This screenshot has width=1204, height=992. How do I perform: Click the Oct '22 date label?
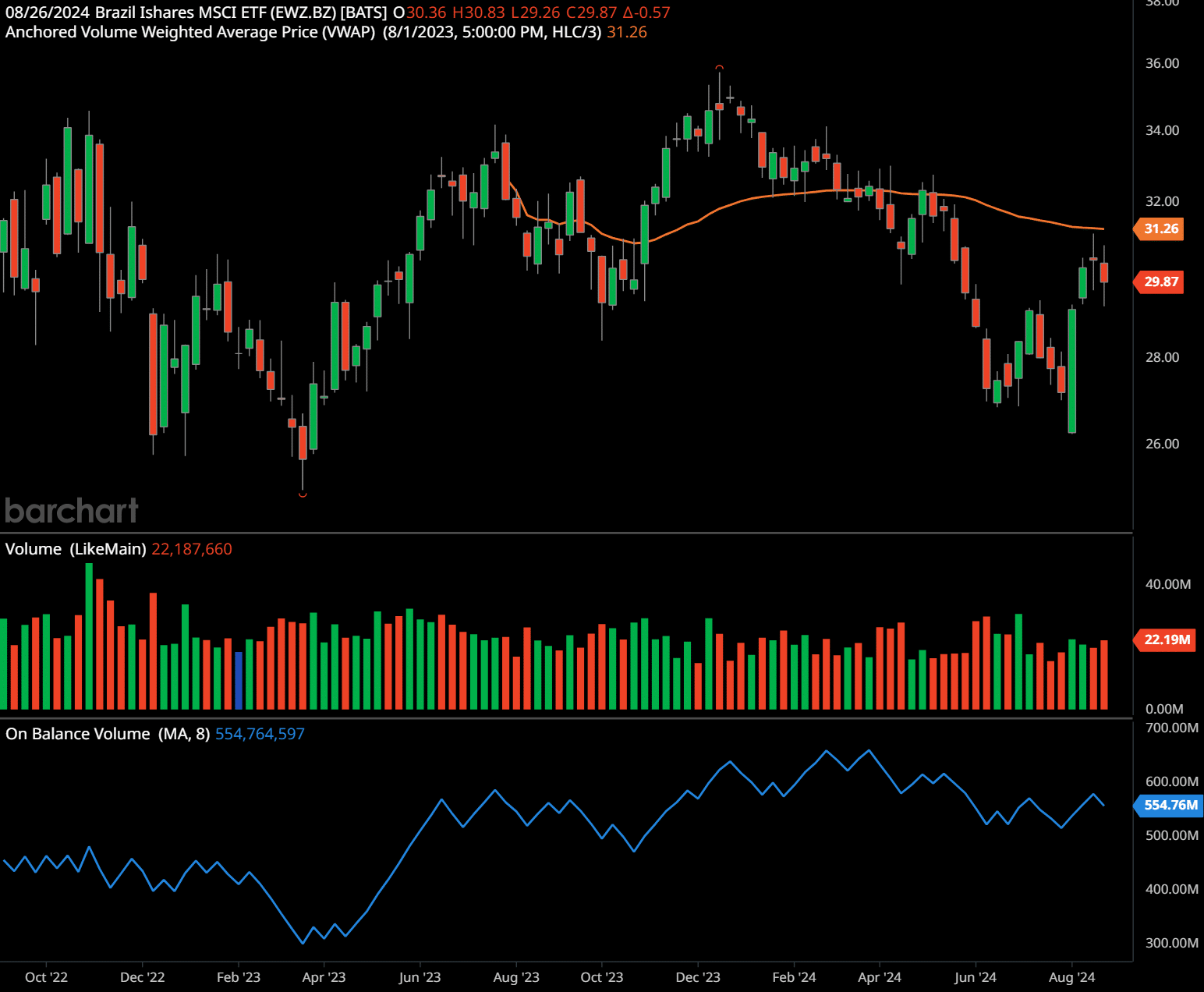click(x=46, y=977)
